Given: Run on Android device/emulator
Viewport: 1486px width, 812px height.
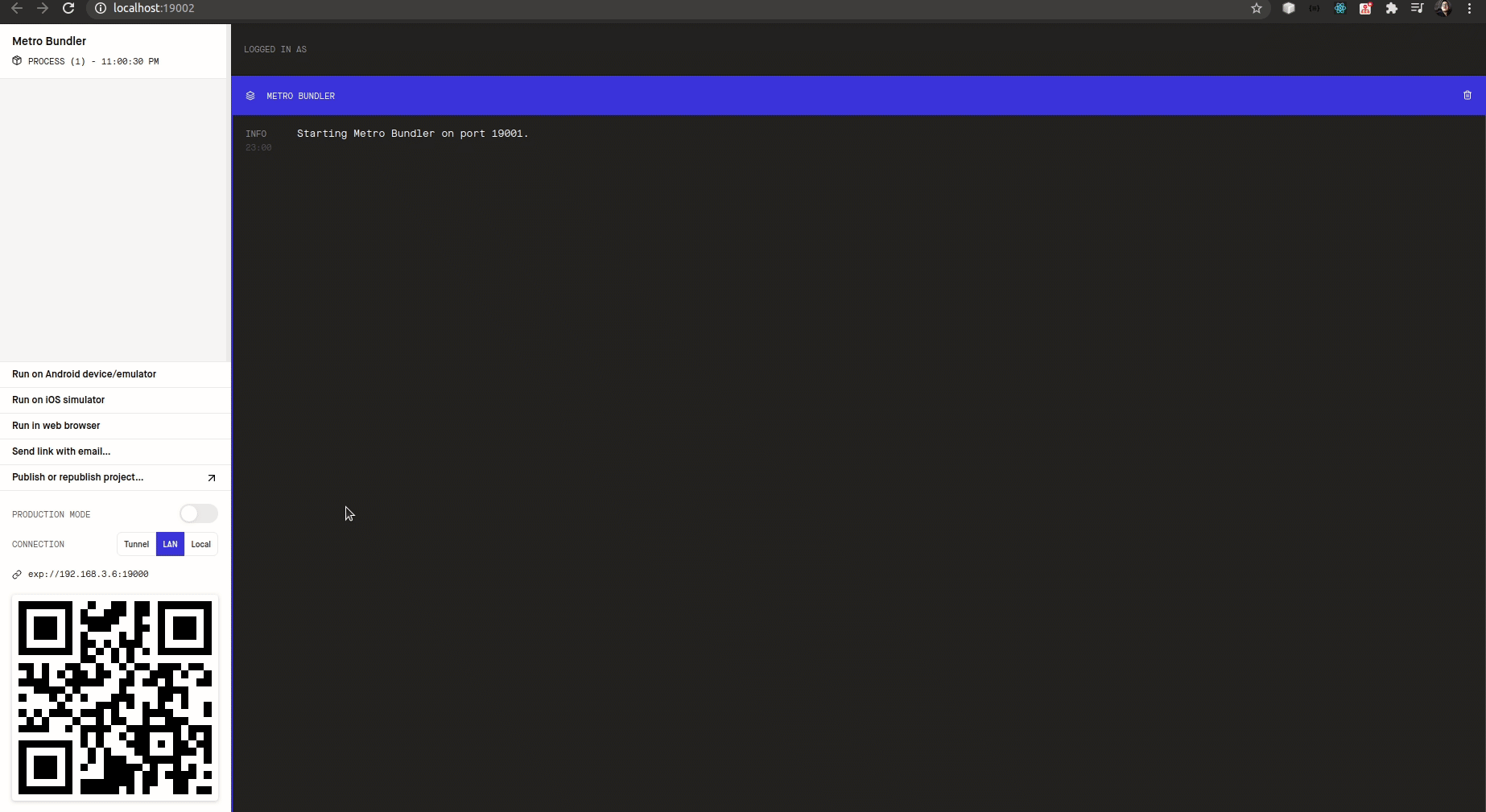Looking at the screenshot, I should pyautogui.click(x=115, y=374).
